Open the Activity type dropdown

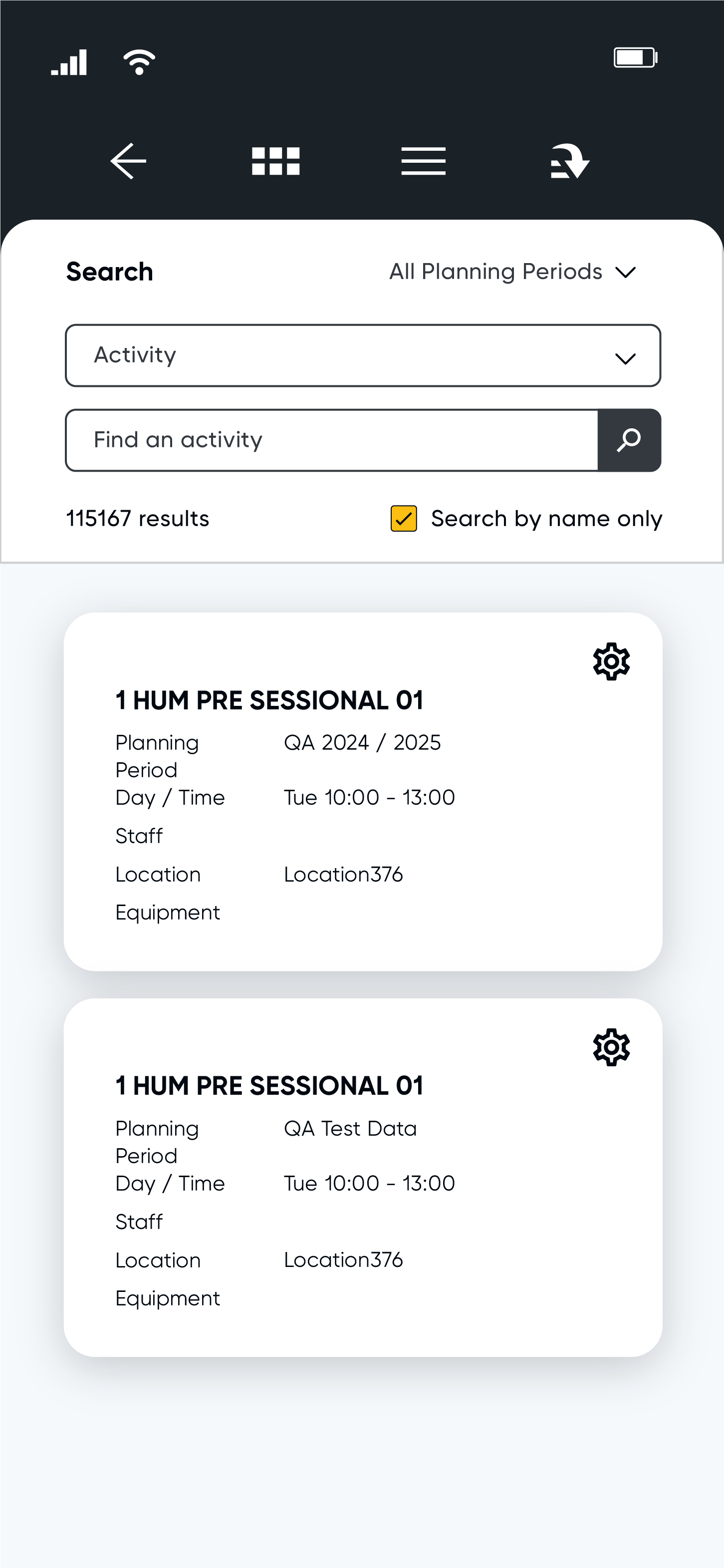click(x=363, y=355)
